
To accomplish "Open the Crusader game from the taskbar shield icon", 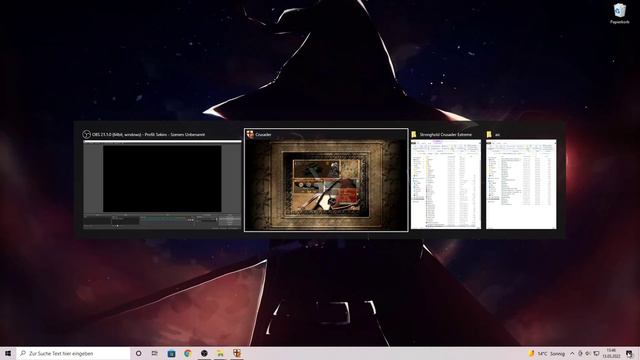I will [x=237, y=353].
